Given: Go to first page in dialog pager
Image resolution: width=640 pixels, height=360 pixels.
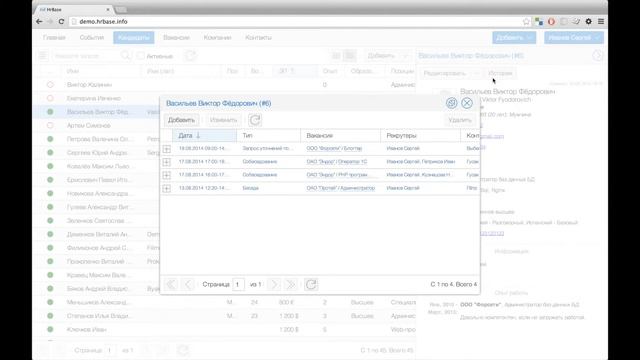Looking at the screenshot, I should coord(171,284).
